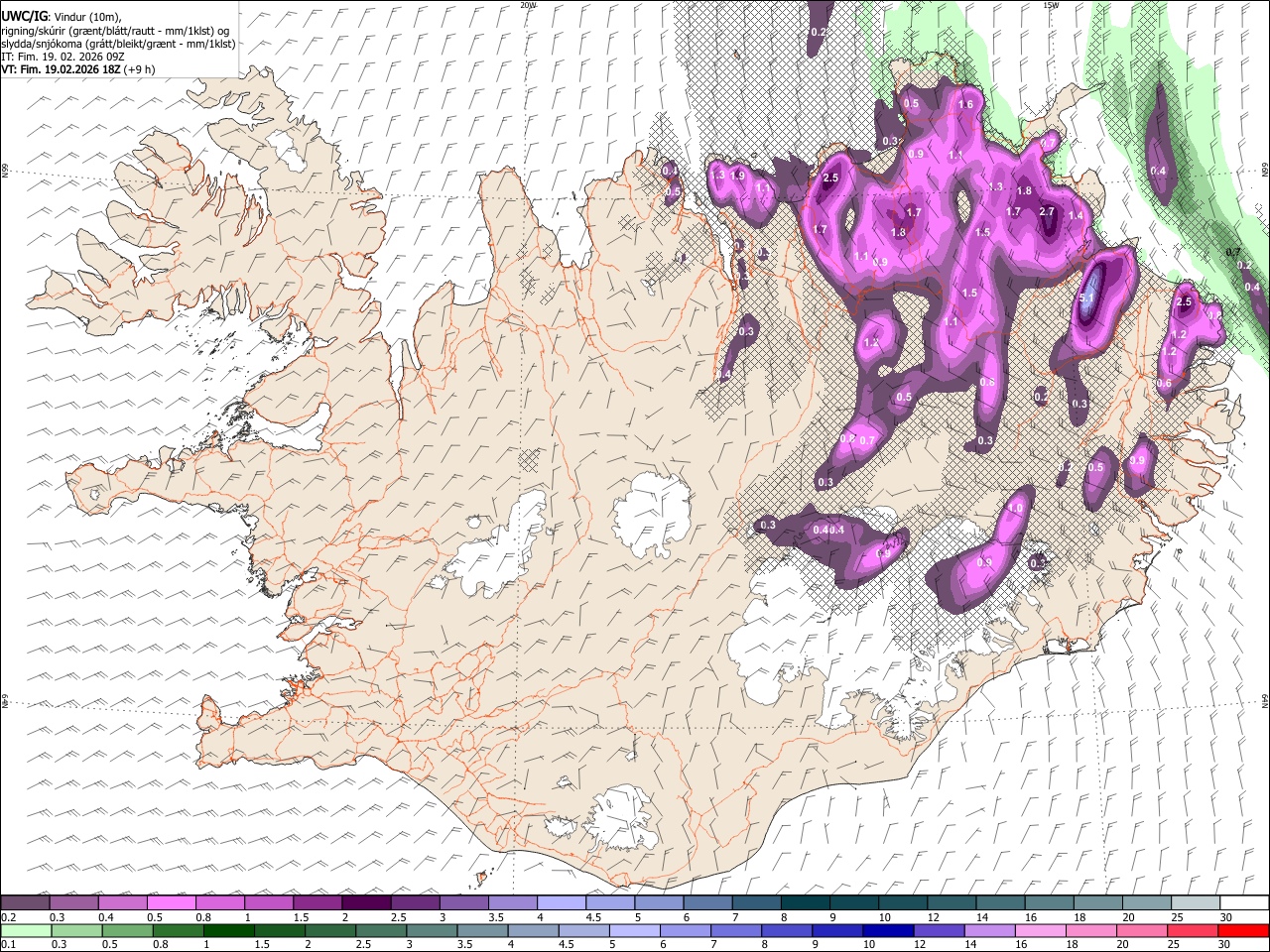Click the snow scale swatch between 12 and 14
Screen dimensions: 1270x952
(952, 903)
